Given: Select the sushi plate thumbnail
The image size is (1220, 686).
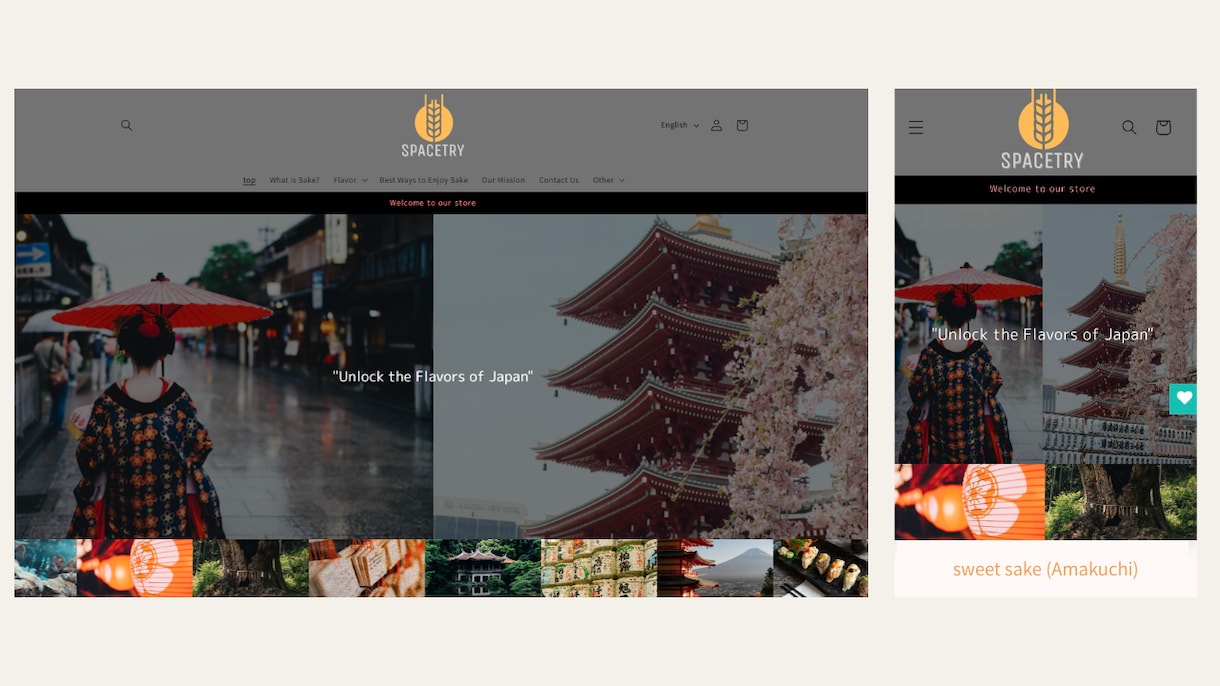Looking at the screenshot, I should 820,568.
